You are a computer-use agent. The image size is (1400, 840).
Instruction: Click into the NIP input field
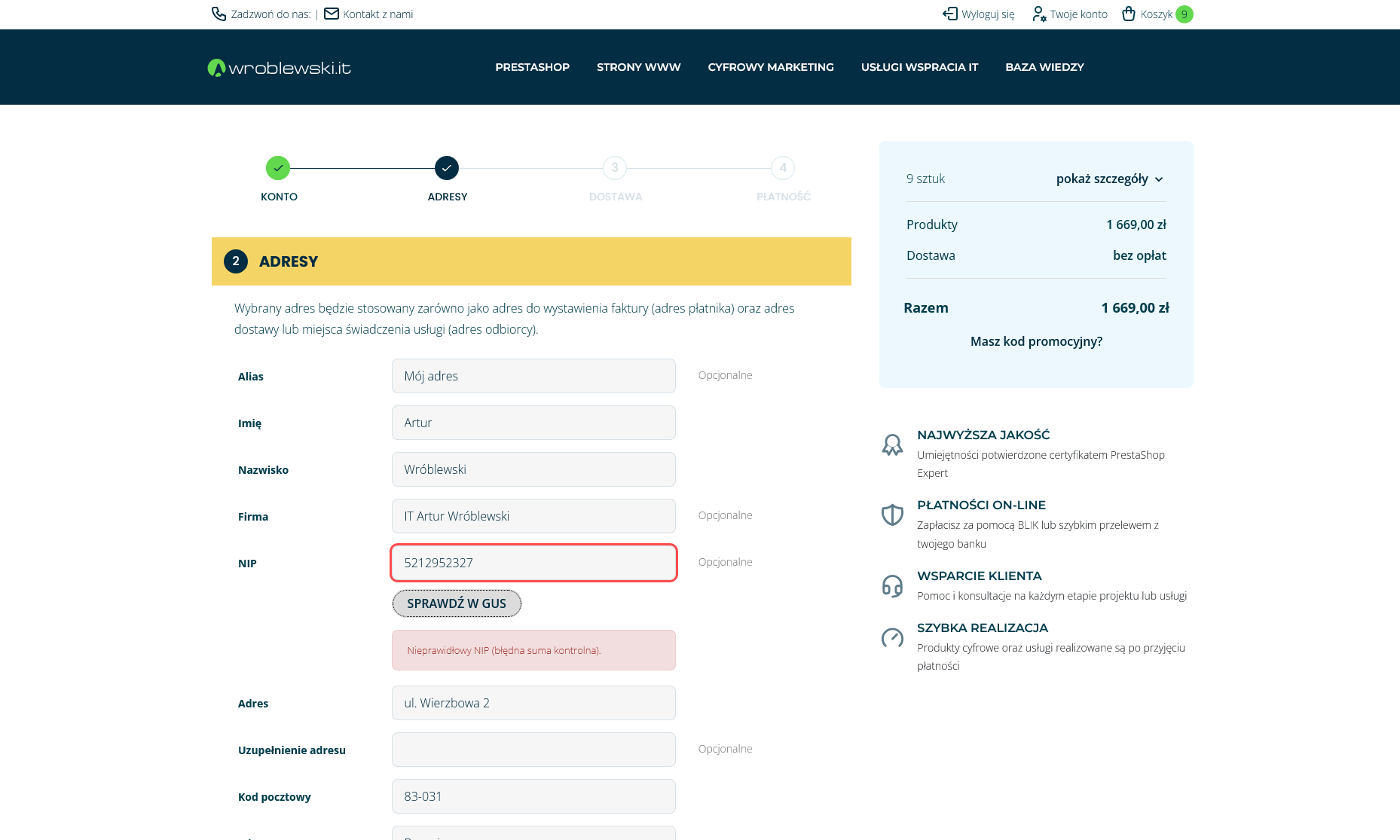[533, 563]
